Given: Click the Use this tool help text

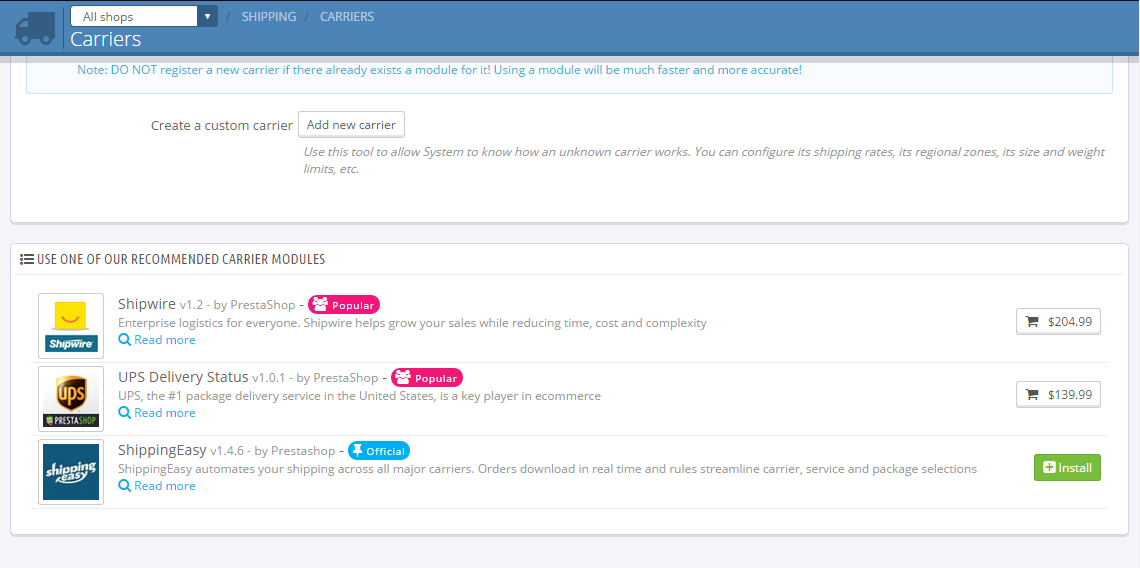Looking at the screenshot, I should [x=704, y=160].
